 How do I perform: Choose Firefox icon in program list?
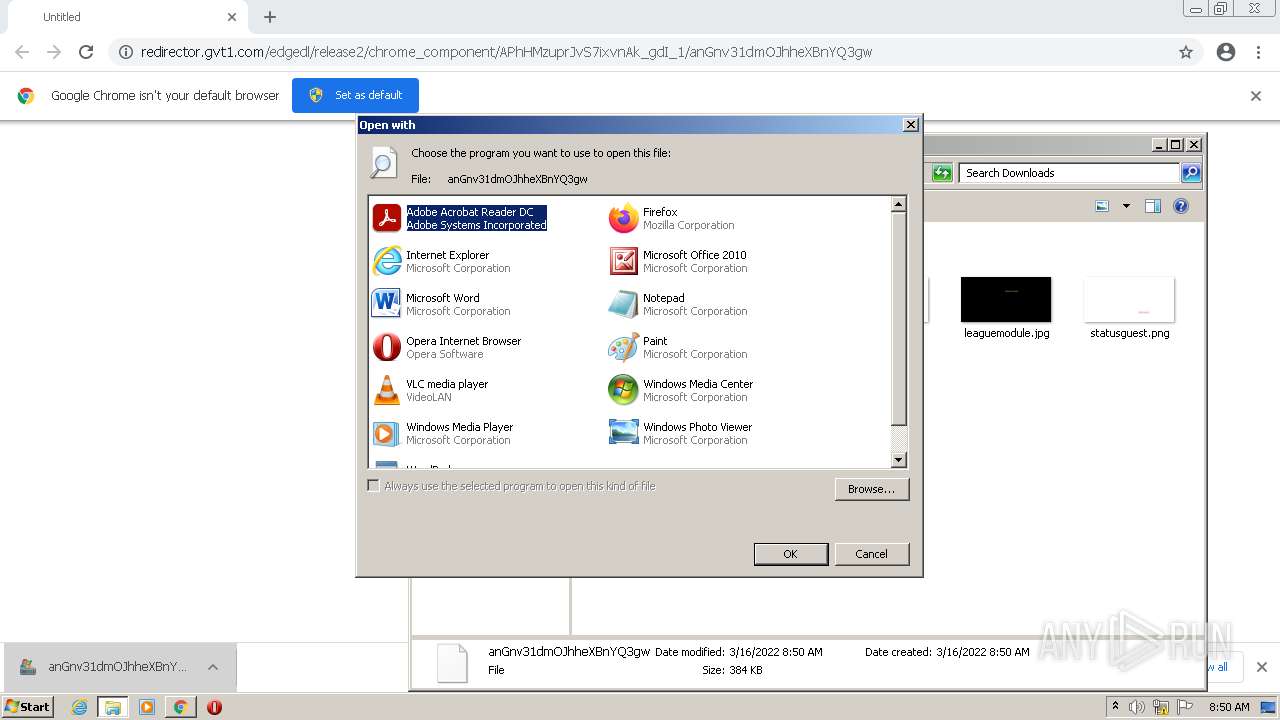623,218
